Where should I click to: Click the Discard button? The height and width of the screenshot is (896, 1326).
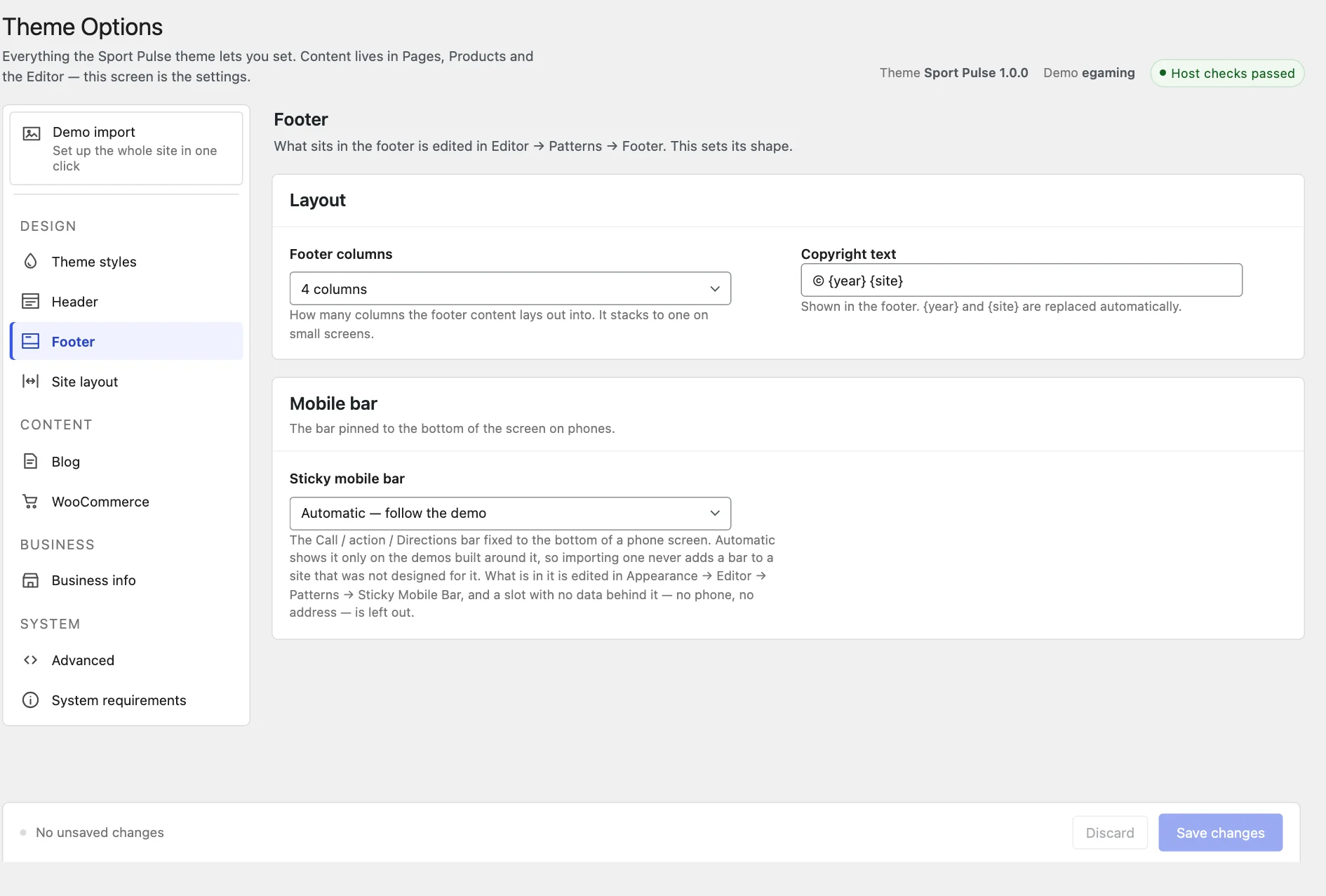pyautogui.click(x=1110, y=832)
